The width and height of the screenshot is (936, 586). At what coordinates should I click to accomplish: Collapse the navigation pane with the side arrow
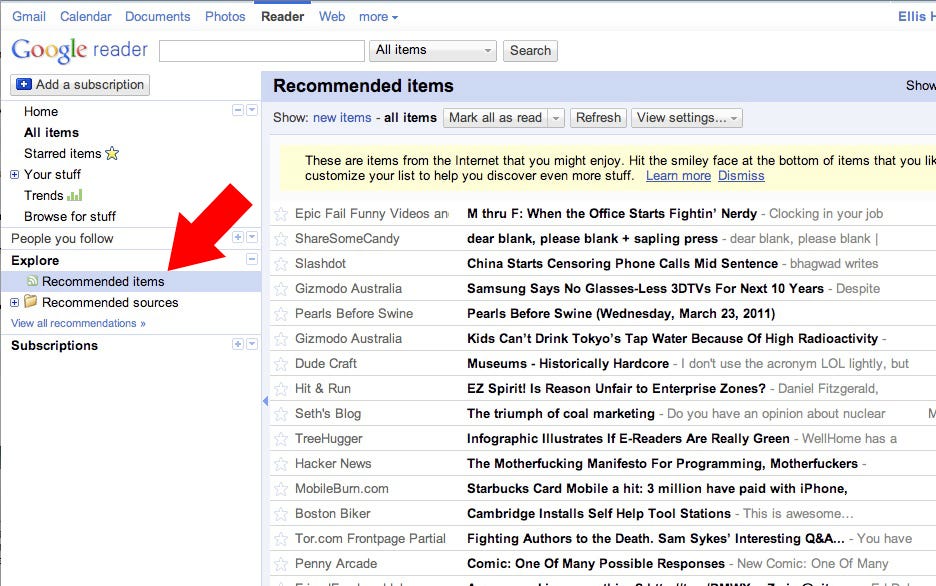265,401
